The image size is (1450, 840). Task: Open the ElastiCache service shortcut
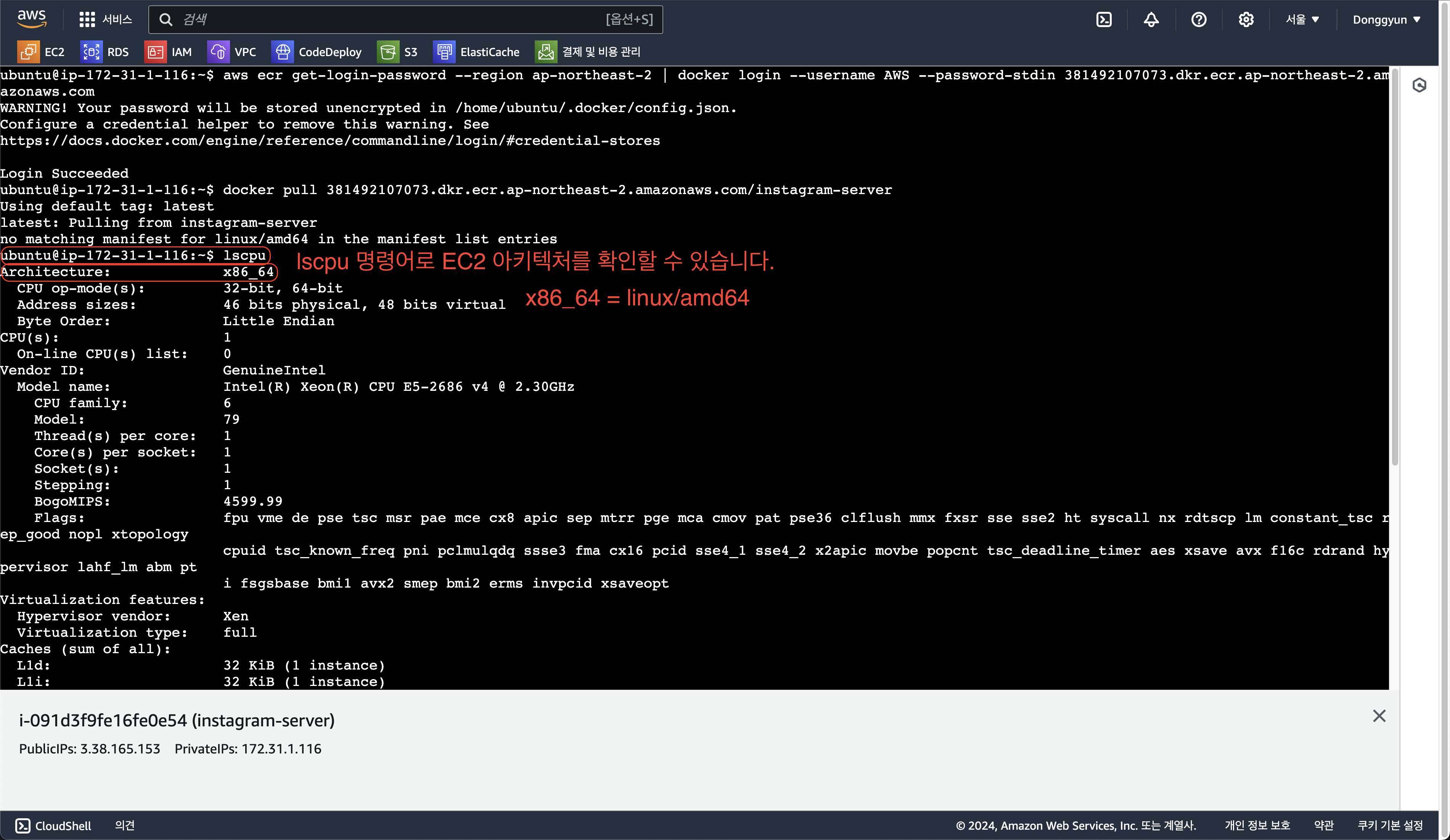pyautogui.click(x=476, y=52)
